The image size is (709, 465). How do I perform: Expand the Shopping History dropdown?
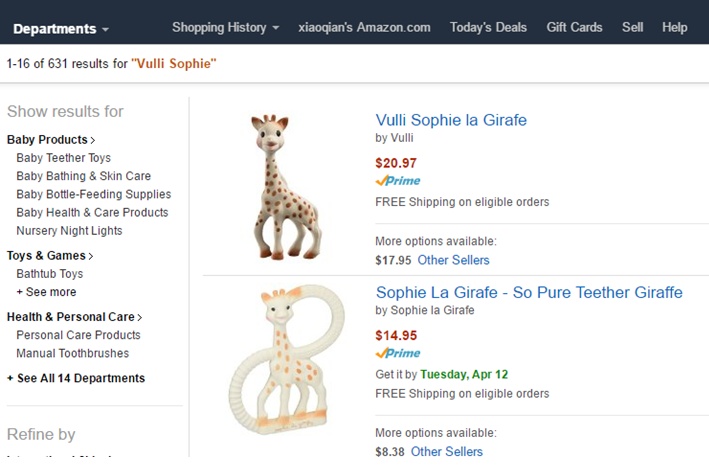point(225,27)
